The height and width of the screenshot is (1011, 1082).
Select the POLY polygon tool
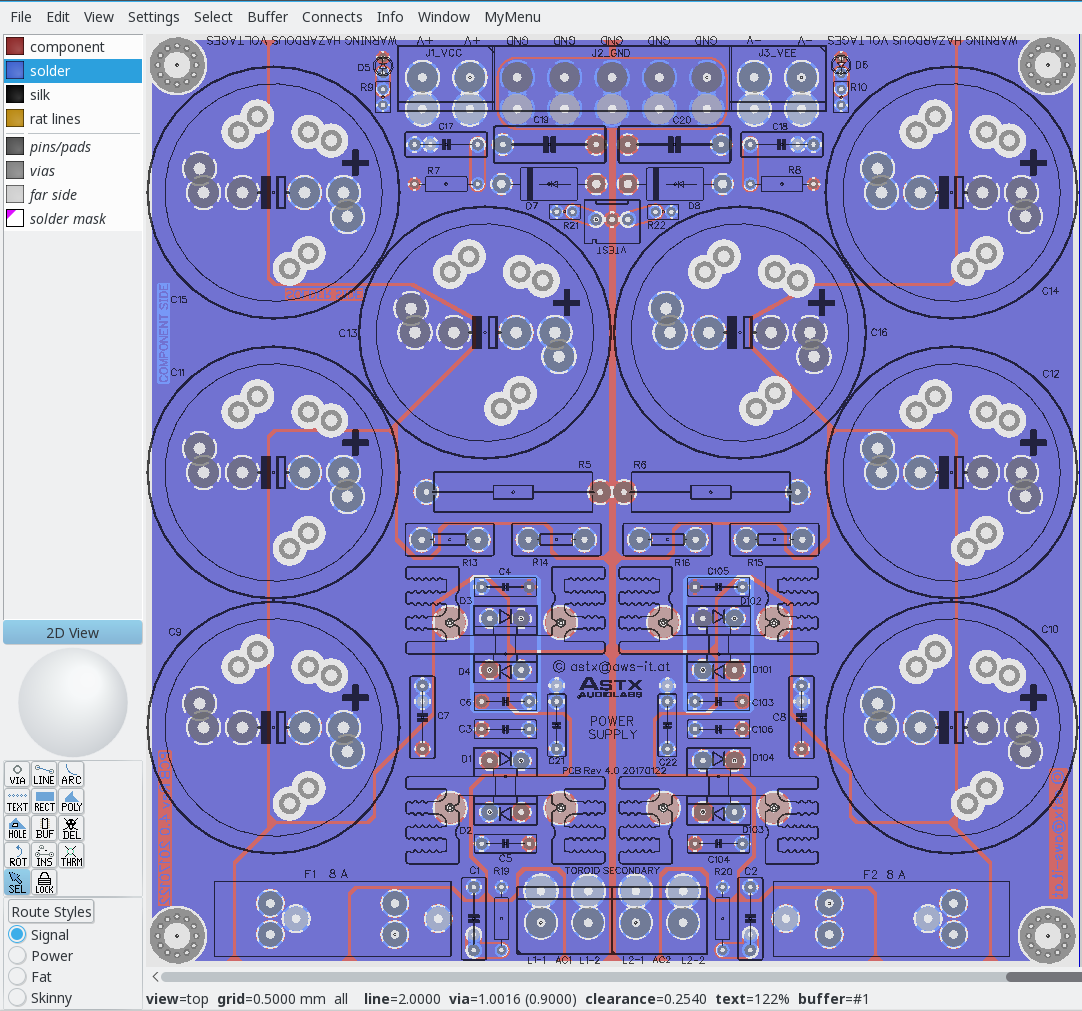pos(71,801)
